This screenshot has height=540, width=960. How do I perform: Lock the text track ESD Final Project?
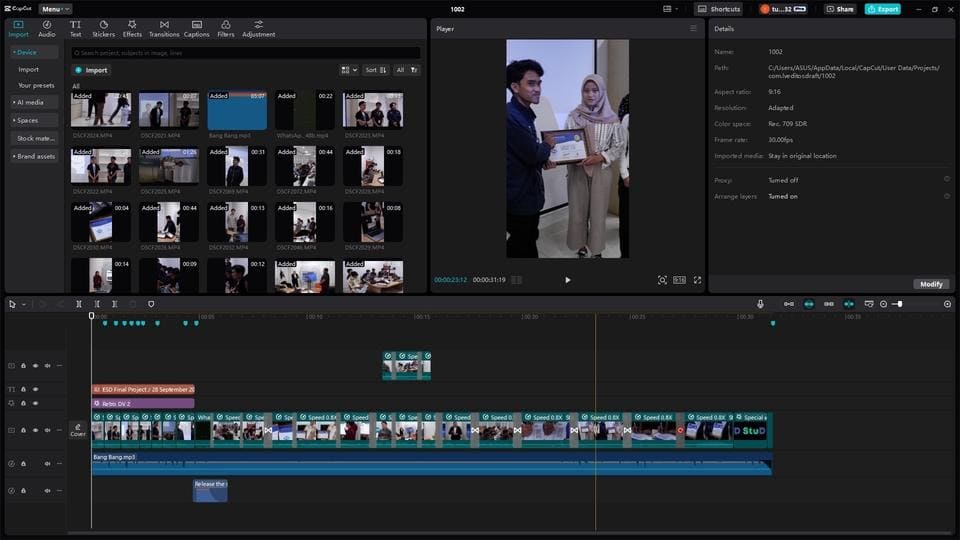23,389
